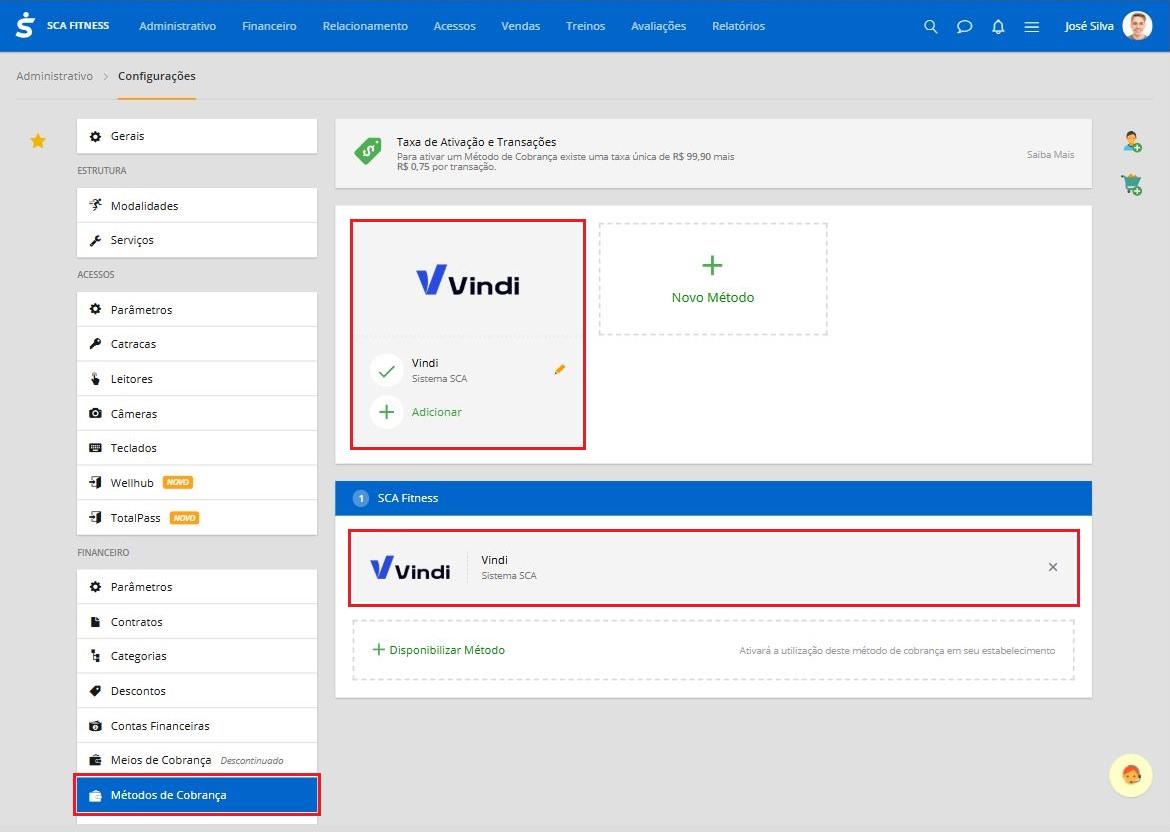Image resolution: width=1170 pixels, height=832 pixels.
Task: Click the green price tag icon
Action: pos(368,151)
